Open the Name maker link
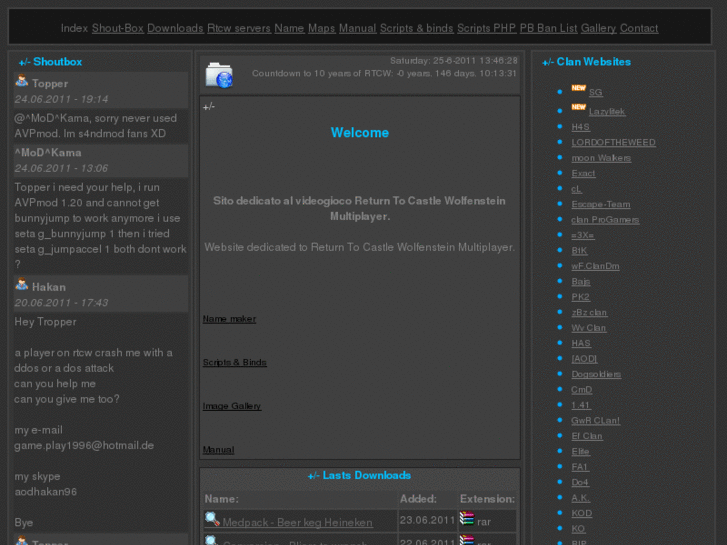 point(229,319)
